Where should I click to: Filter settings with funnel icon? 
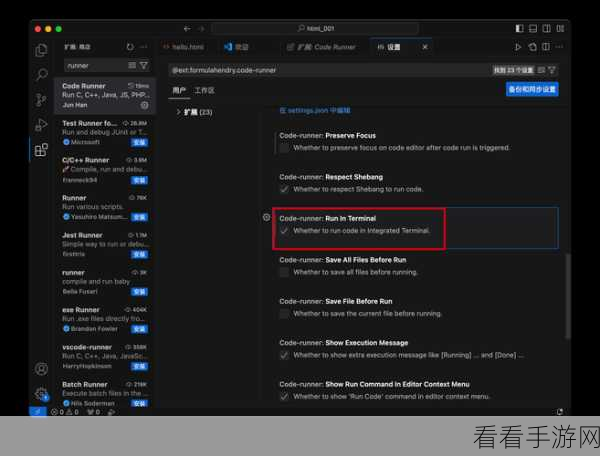click(552, 70)
